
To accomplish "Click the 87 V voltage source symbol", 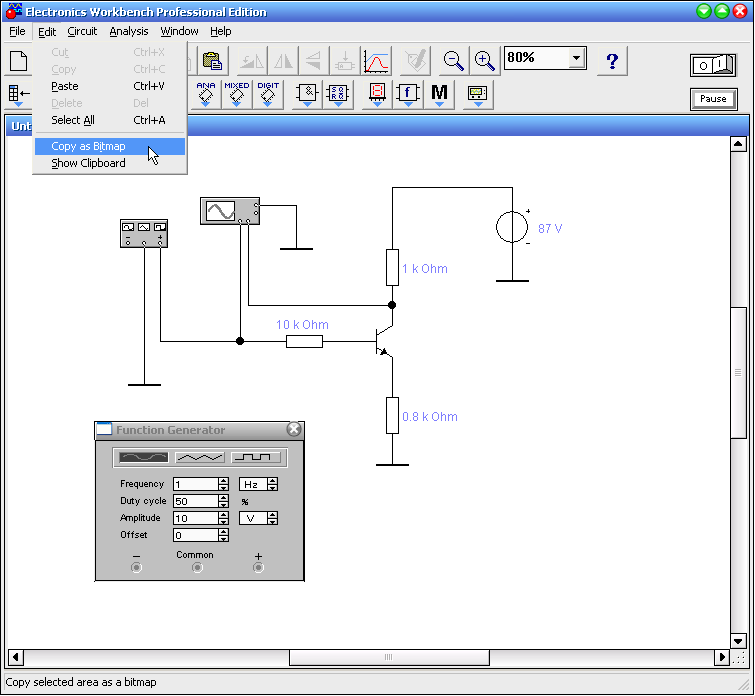I will coord(512,227).
